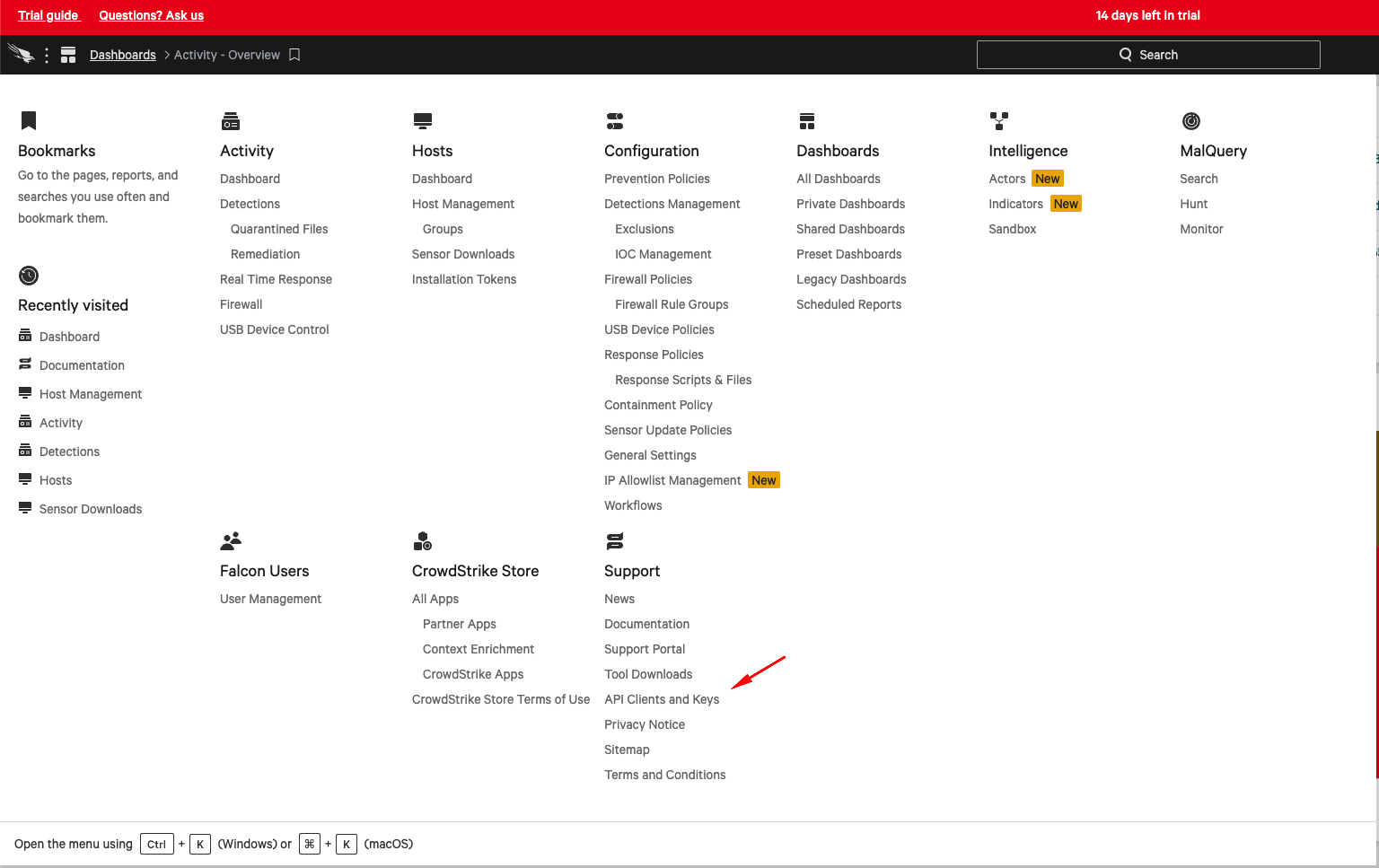The height and width of the screenshot is (868, 1379).
Task: Click the CrowdStrike Store icon
Action: (423, 541)
